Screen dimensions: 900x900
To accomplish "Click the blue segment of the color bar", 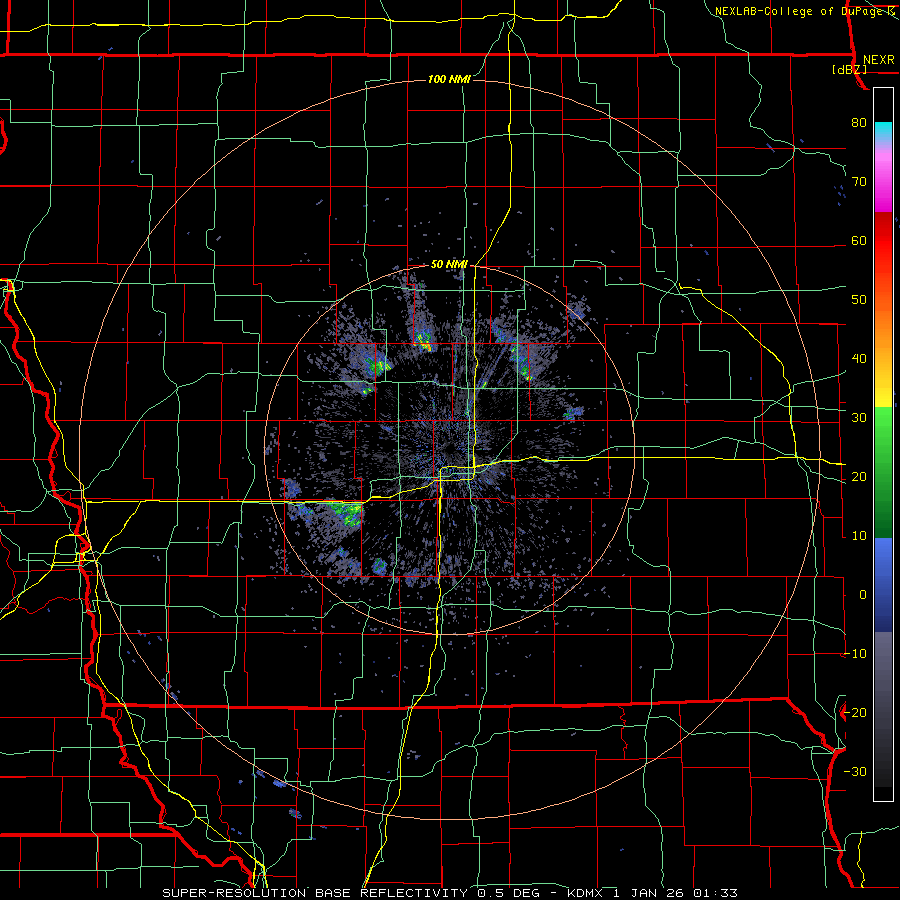I will click(x=883, y=585).
